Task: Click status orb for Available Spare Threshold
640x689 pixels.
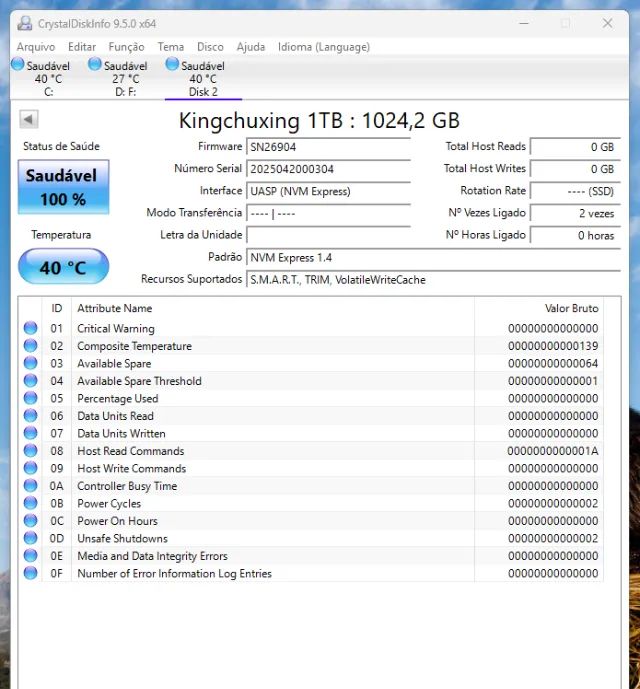Action: pos(30,381)
